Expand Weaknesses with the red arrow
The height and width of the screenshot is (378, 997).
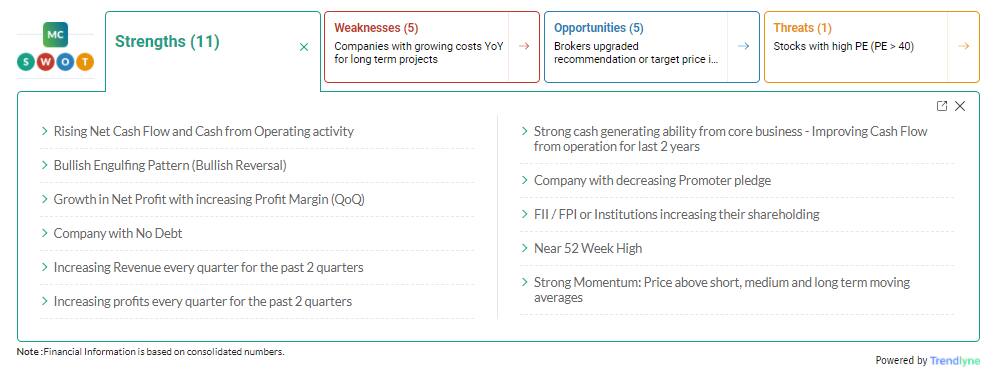(524, 46)
